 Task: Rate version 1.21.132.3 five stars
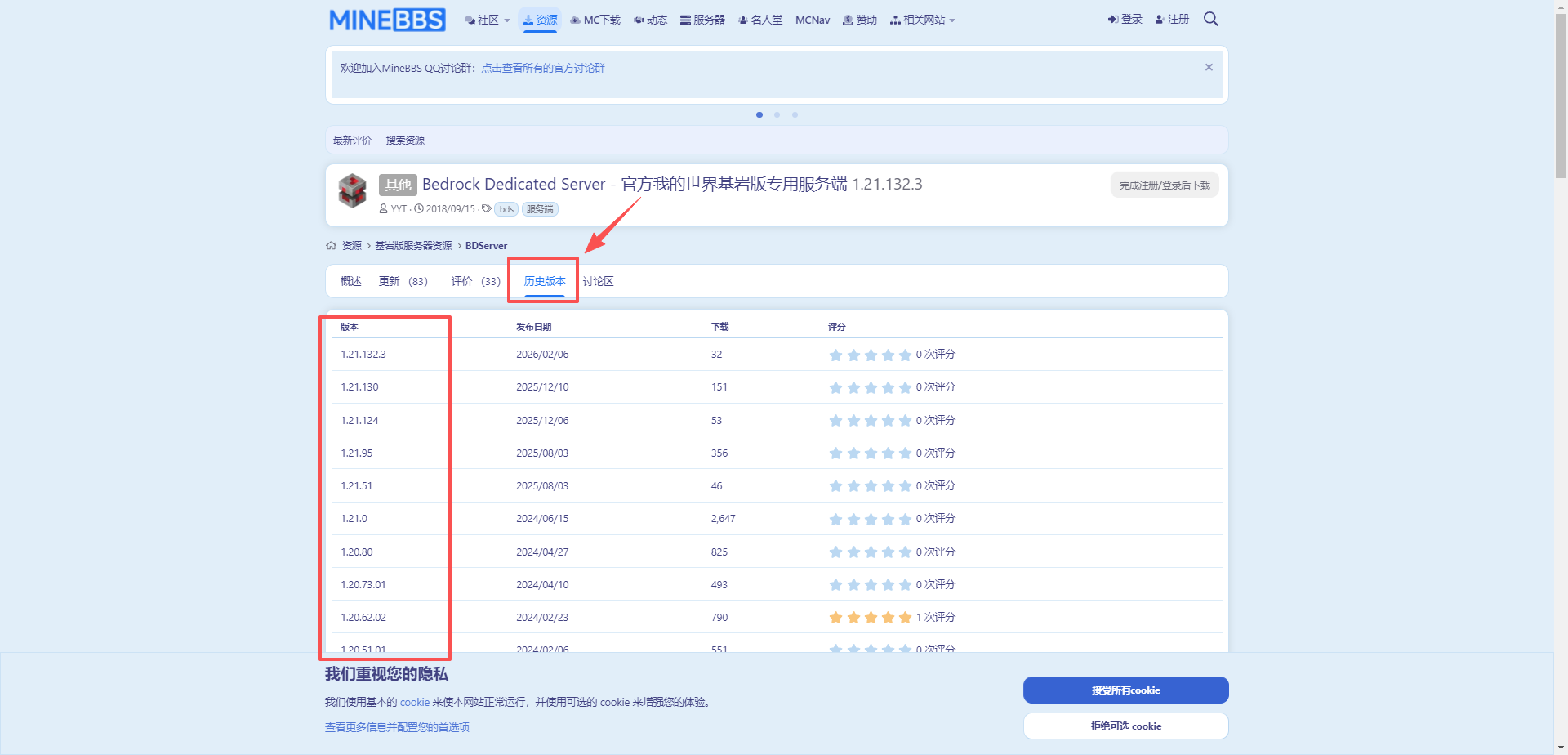tap(905, 355)
